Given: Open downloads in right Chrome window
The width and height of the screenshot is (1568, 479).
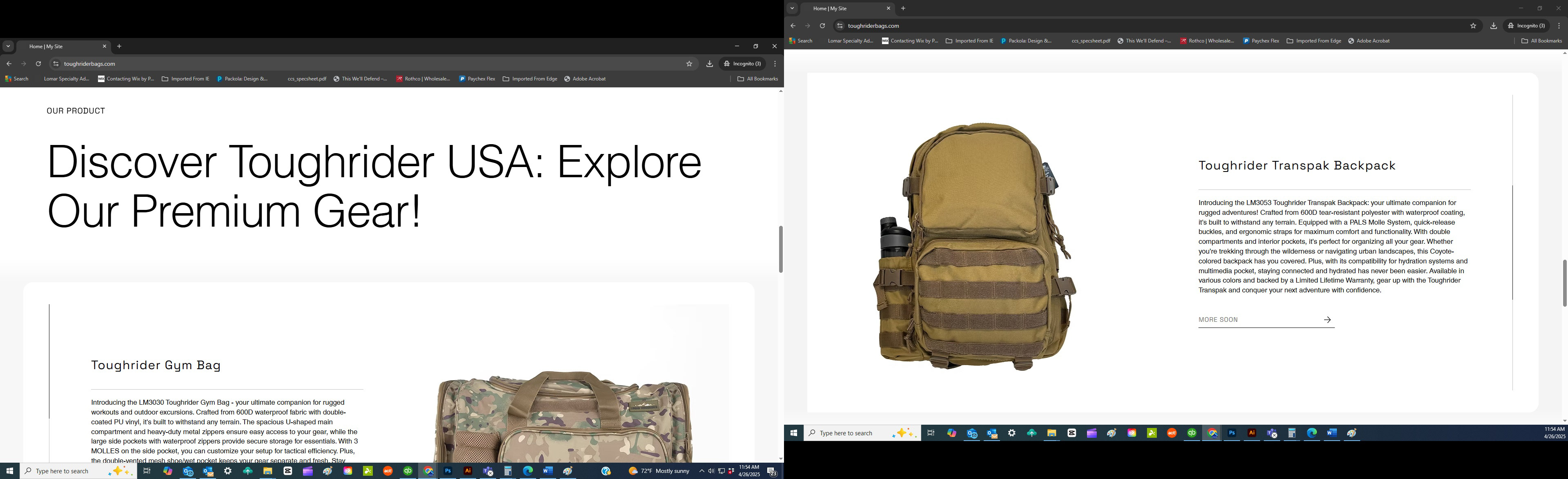Looking at the screenshot, I should click(1494, 26).
